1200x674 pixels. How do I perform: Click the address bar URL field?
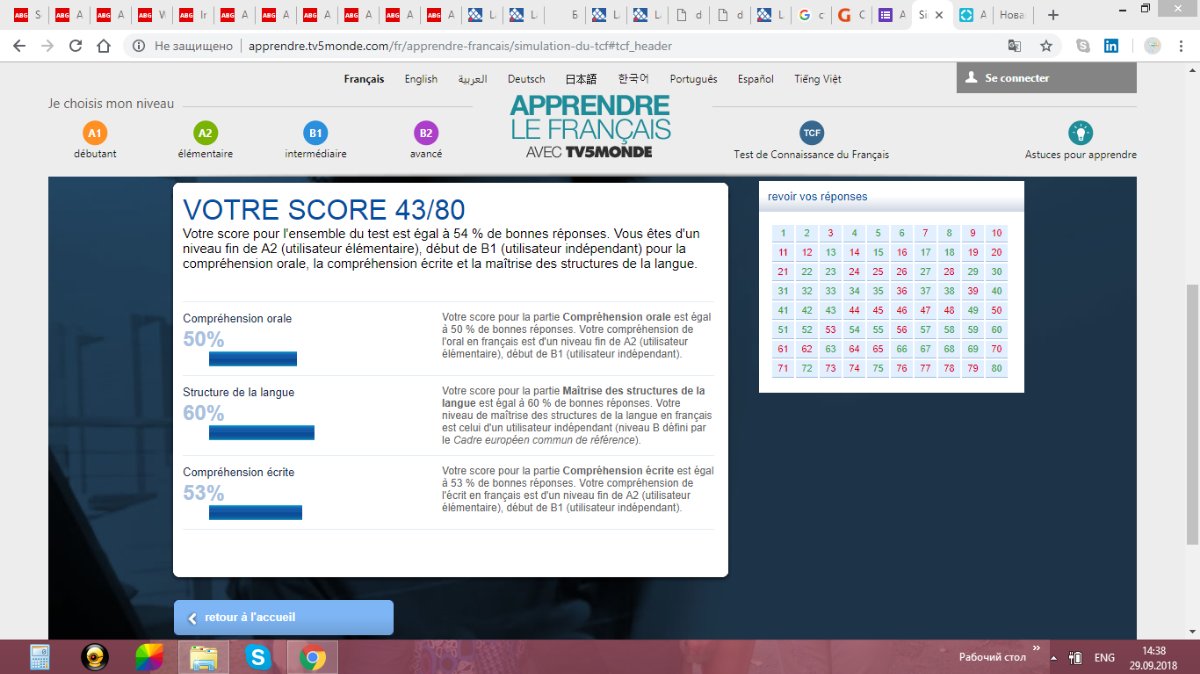pyautogui.click(x=600, y=46)
